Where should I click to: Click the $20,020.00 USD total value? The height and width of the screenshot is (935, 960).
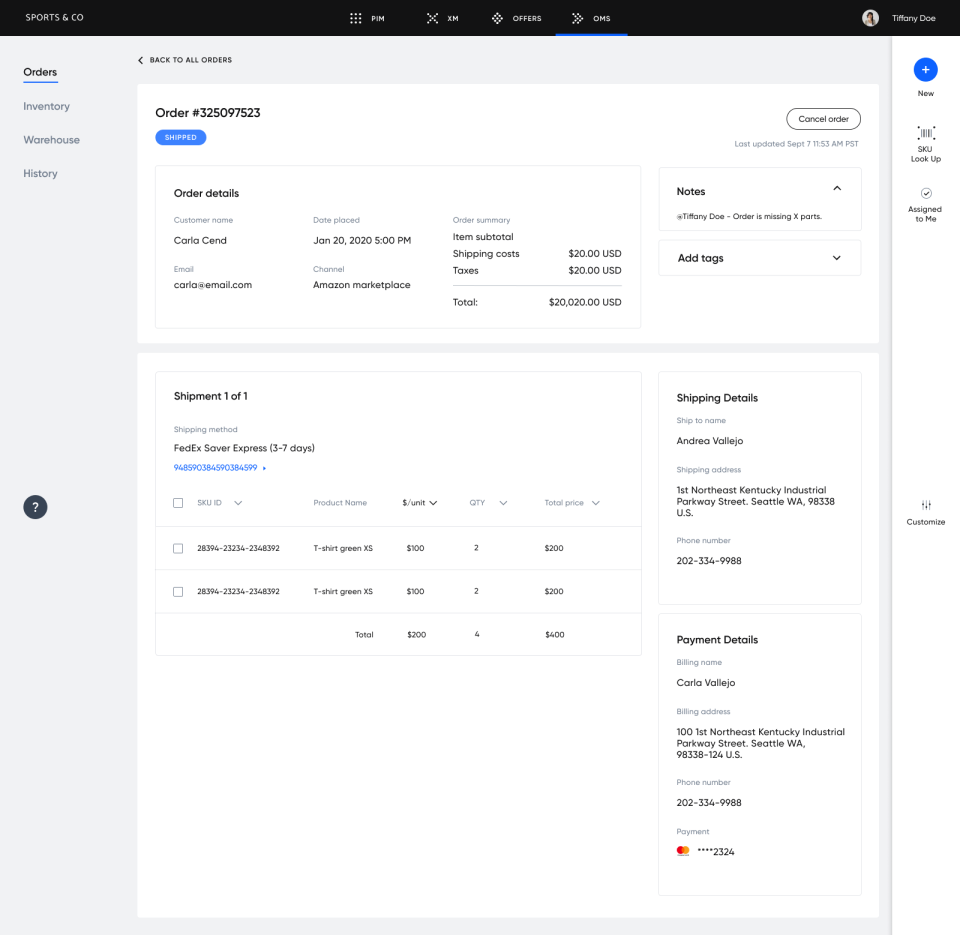(x=585, y=302)
